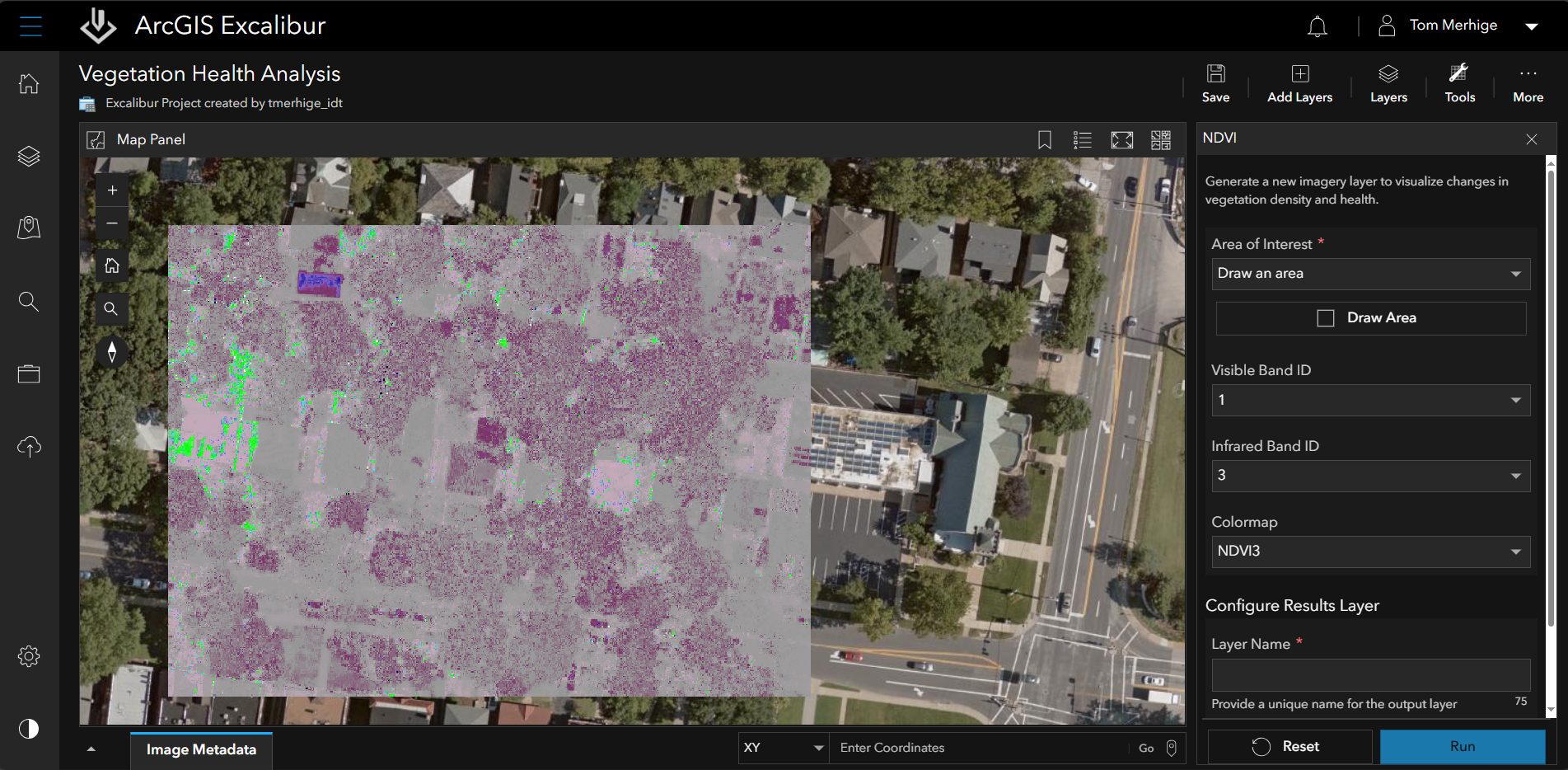Open the Colormap dropdown
The image size is (1568, 770).
pos(1370,552)
